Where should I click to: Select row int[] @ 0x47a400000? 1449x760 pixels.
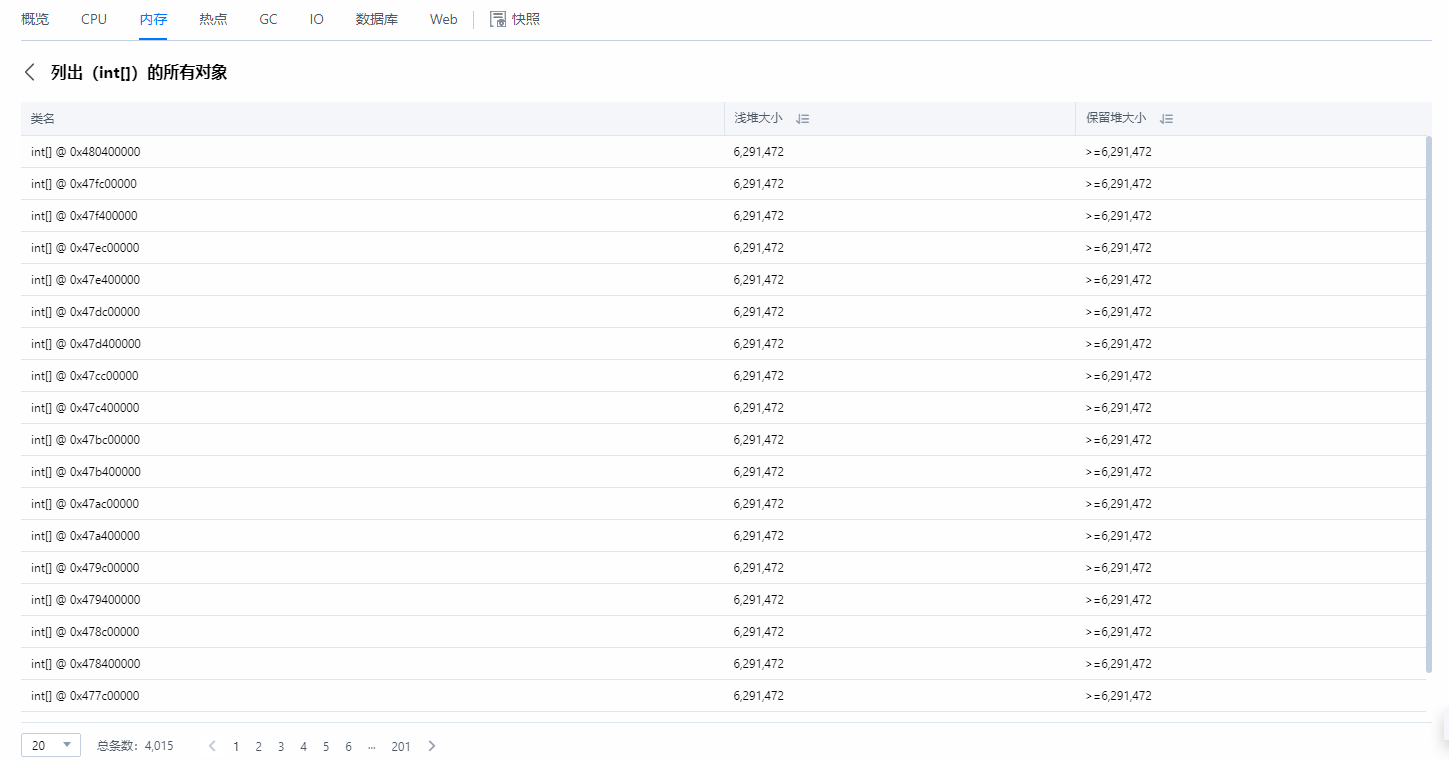coord(723,536)
